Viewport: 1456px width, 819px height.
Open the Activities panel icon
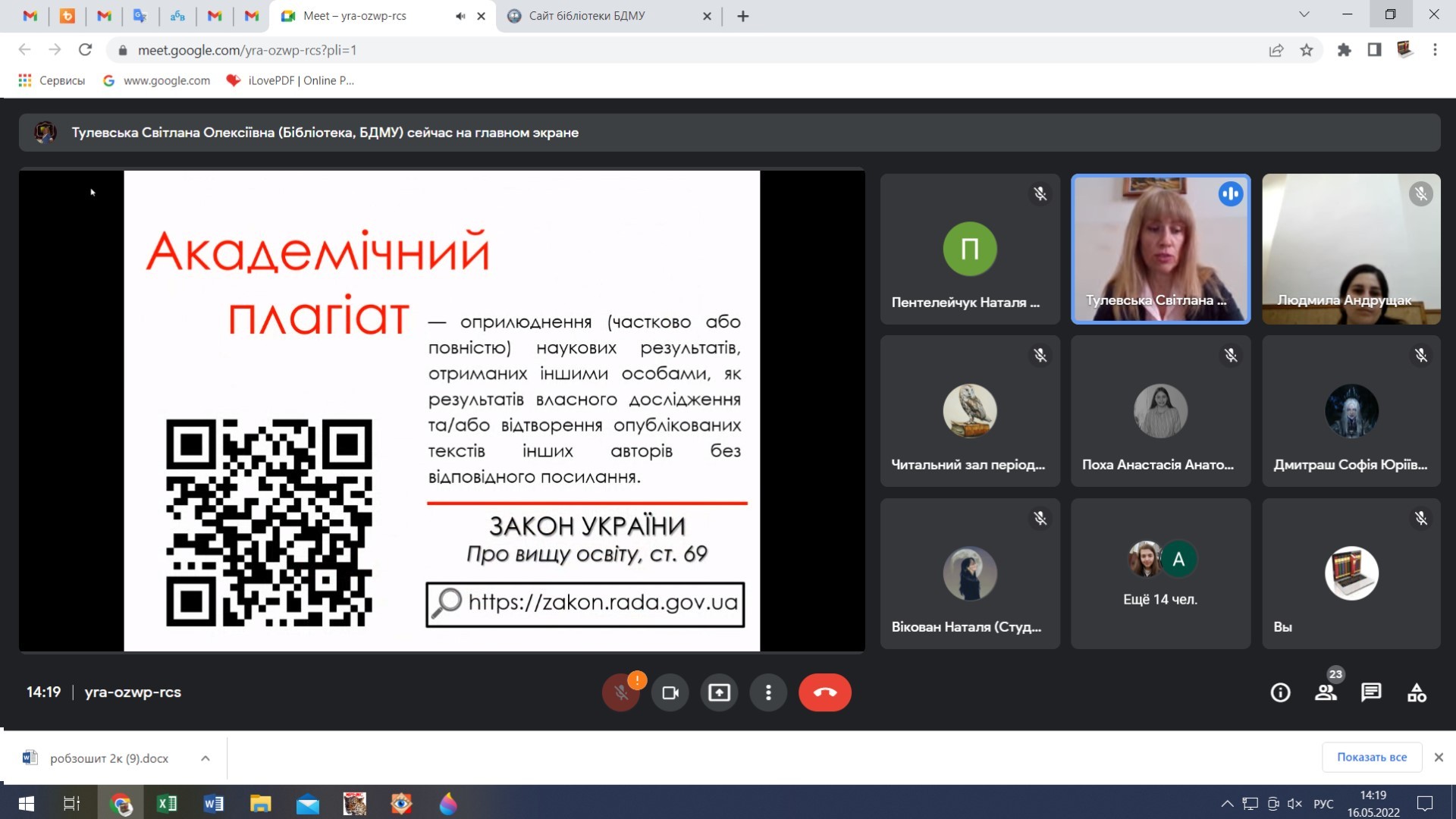pyautogui.click(x=1417, y=692)
